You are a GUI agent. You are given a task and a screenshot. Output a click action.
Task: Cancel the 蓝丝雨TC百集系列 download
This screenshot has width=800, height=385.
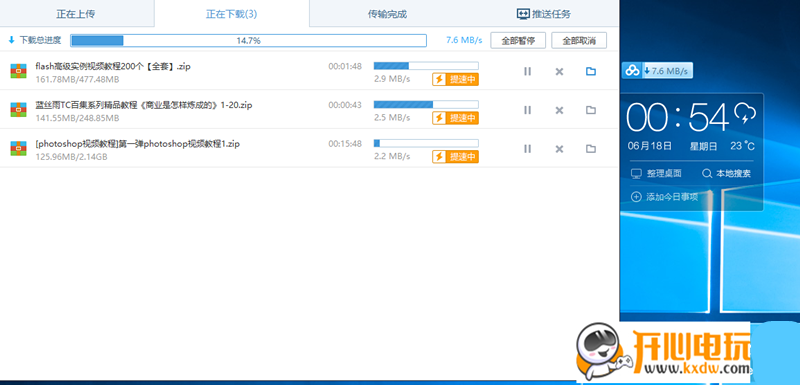(x=559, y=110)
